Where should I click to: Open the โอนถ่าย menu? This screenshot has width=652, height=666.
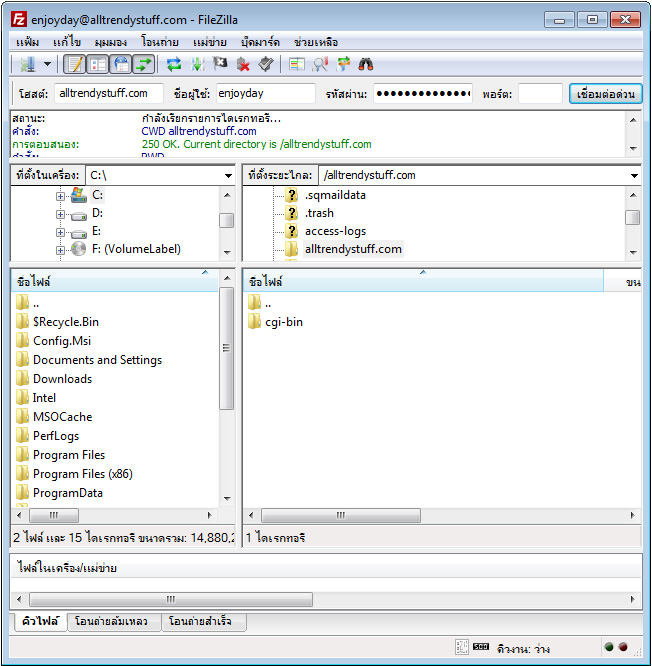[x=160, y=42]
